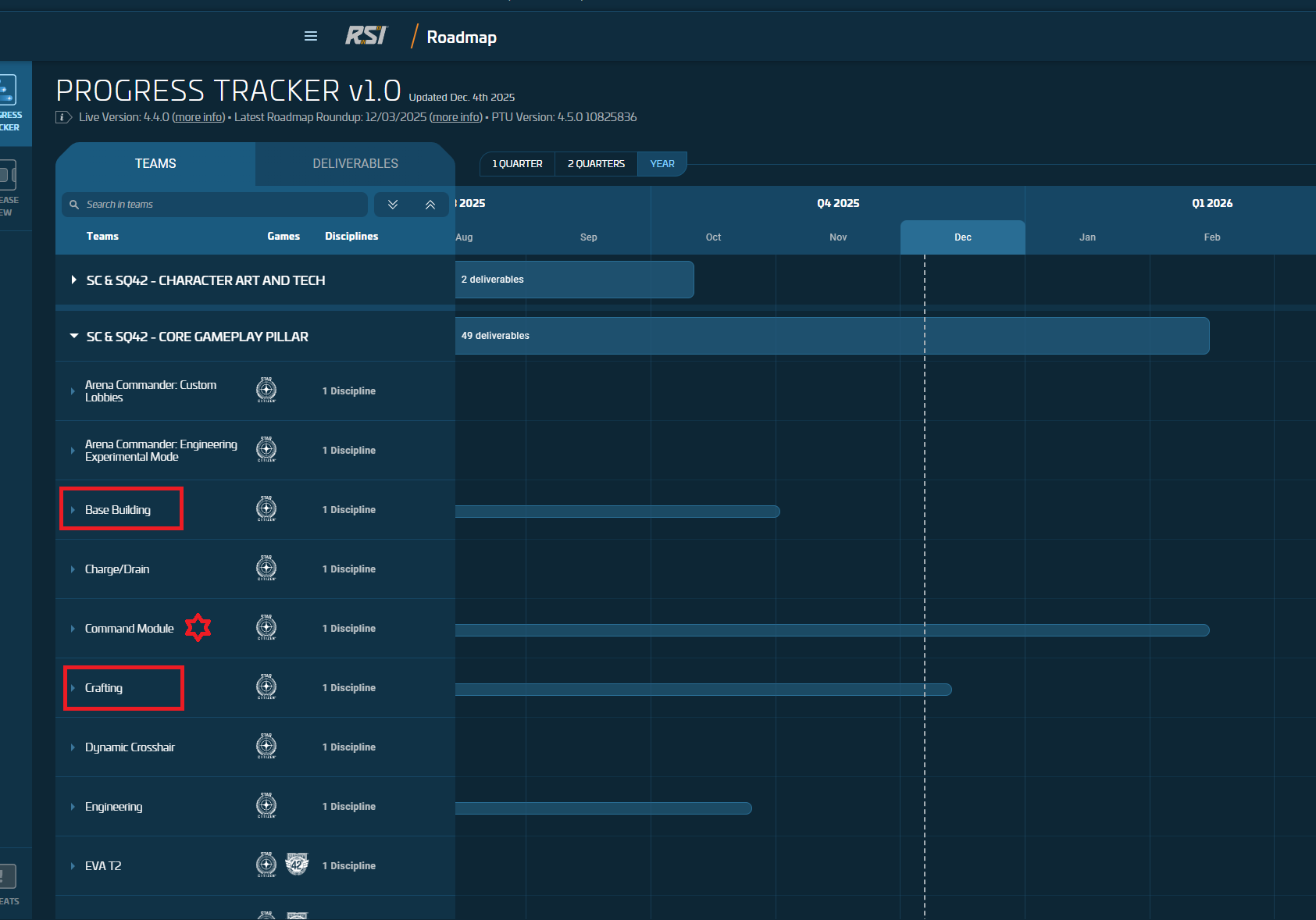Click the Q4 2025 quarter label
The width and height of the screenshot is (1316, 920).
coord(838,203)
